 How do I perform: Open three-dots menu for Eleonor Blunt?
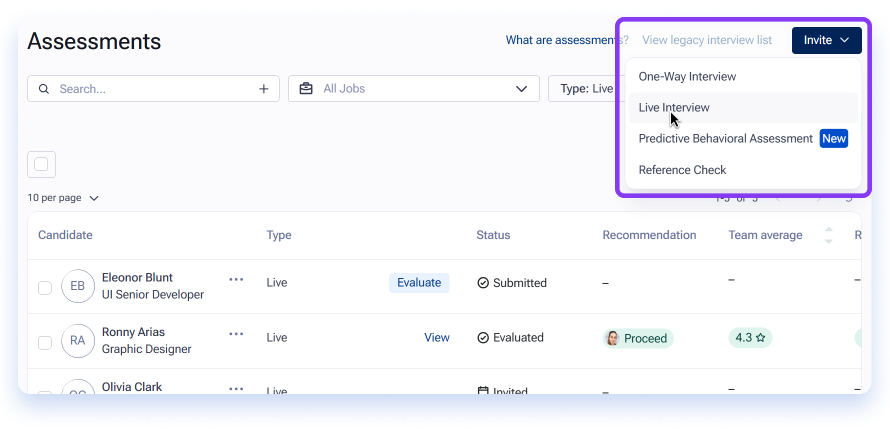236,279
